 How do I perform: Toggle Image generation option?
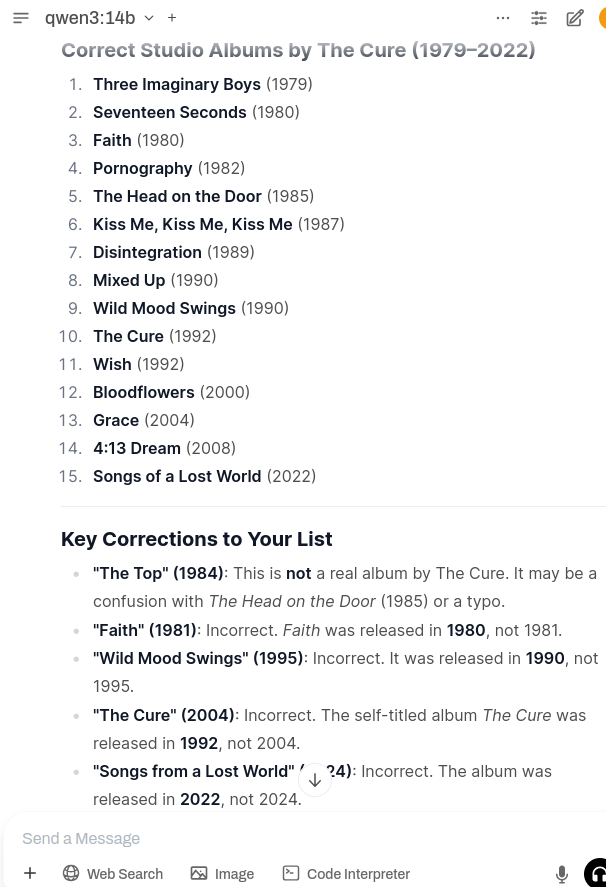[222, 873]
